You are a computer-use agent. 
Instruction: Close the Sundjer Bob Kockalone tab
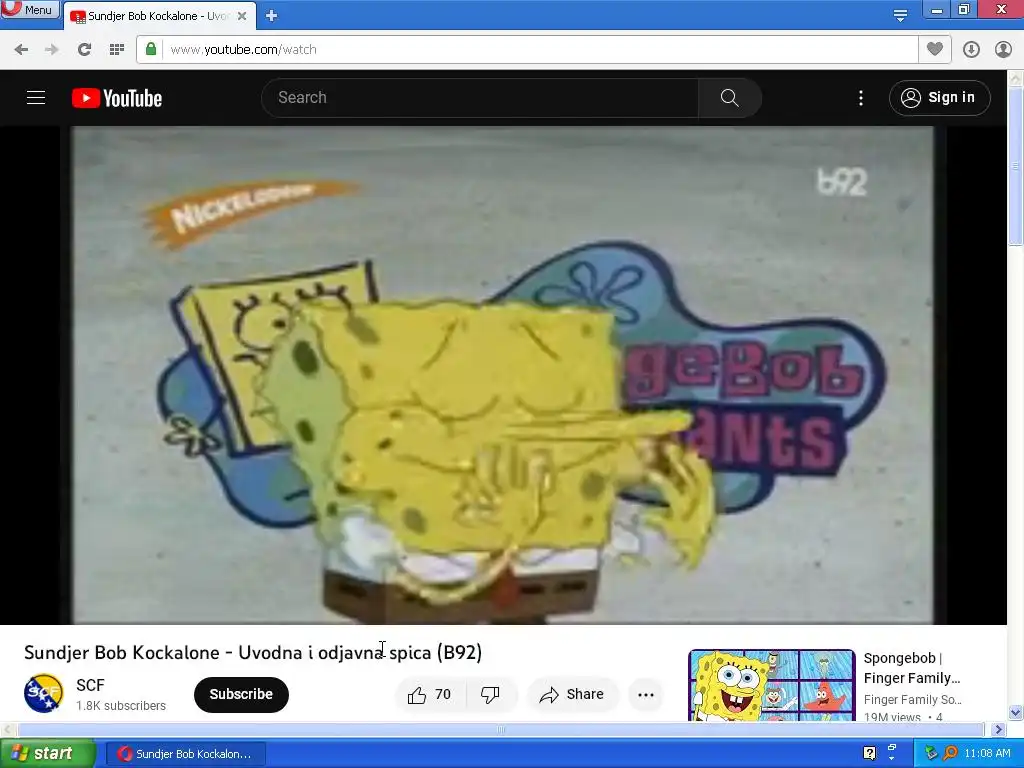[242, 16]
